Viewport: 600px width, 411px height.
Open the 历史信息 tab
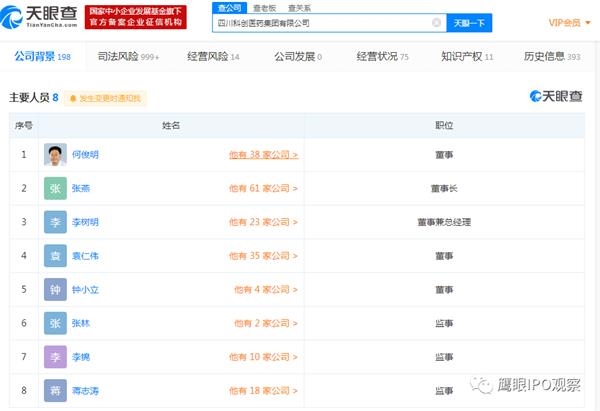552,57
